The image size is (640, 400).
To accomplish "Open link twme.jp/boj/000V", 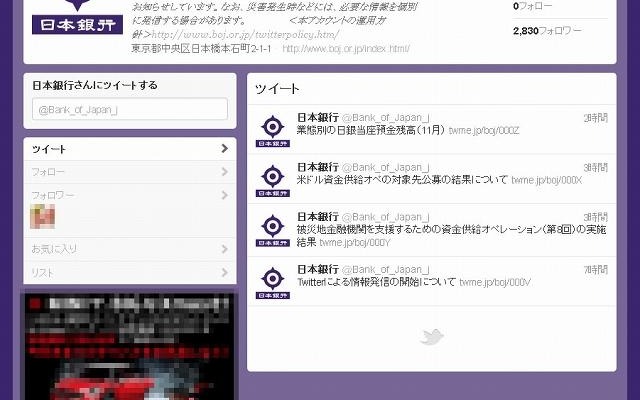I will point(495,282).
